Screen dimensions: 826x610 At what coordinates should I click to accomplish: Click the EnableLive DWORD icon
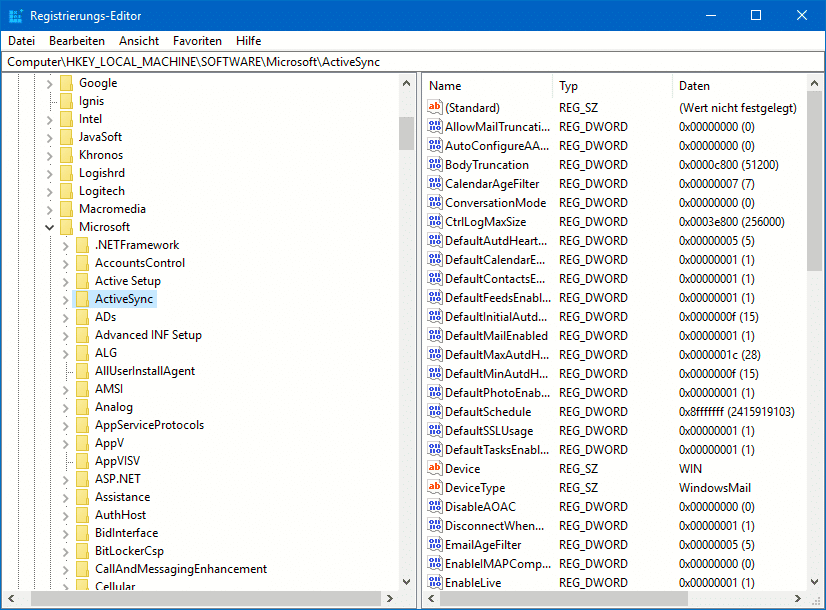[x=435, y=582]
